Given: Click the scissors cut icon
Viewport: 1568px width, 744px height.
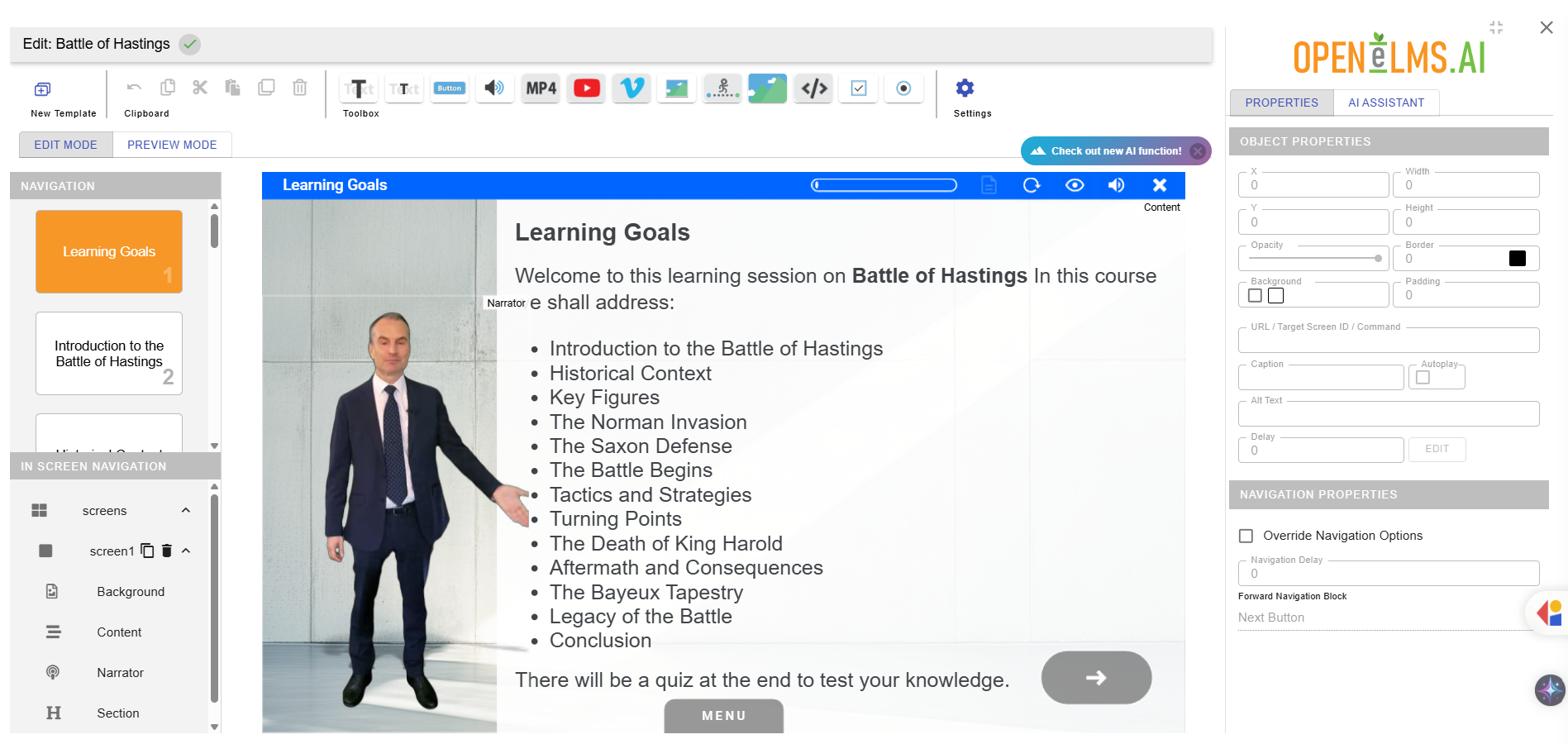Looking at the screenshot, I should coord(200,88).
